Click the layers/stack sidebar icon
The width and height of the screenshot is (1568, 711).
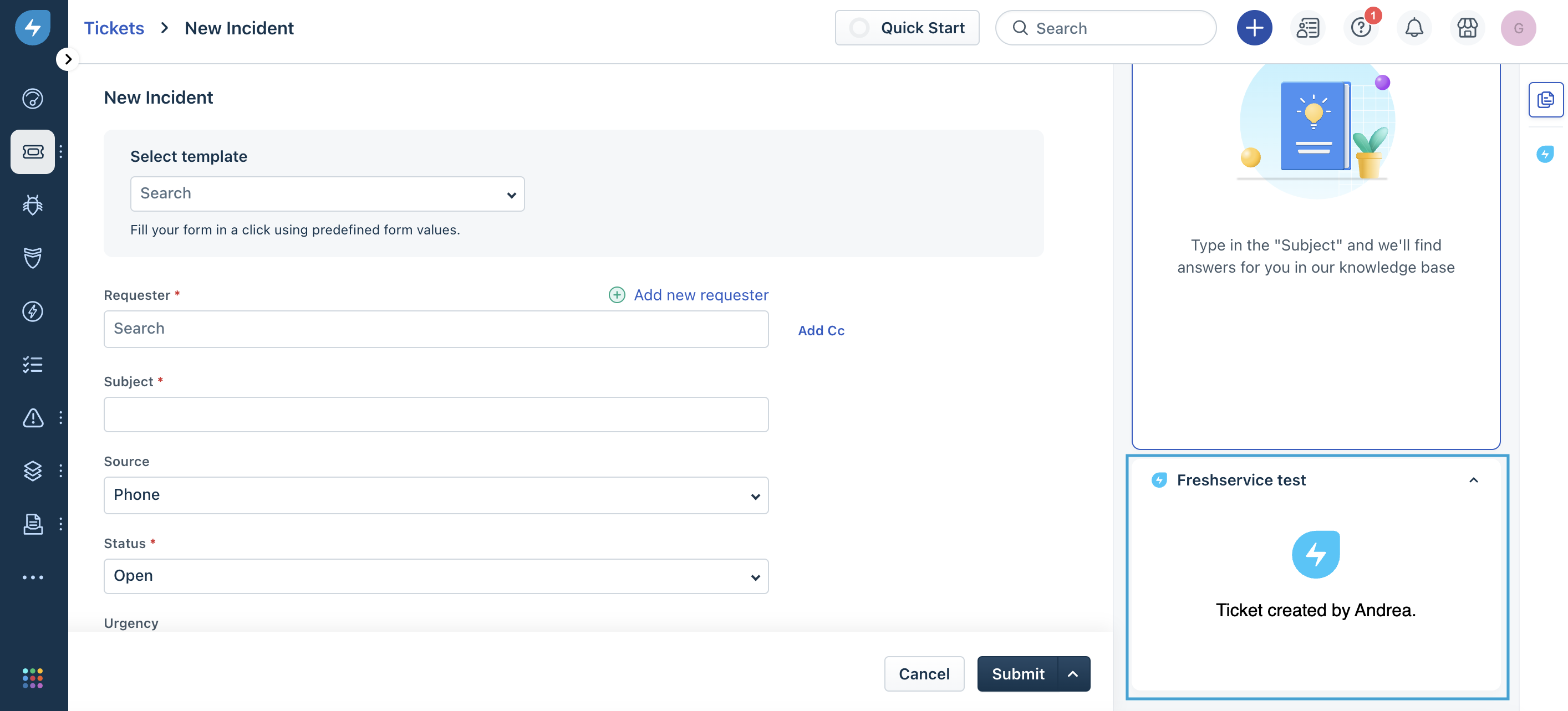33,471
